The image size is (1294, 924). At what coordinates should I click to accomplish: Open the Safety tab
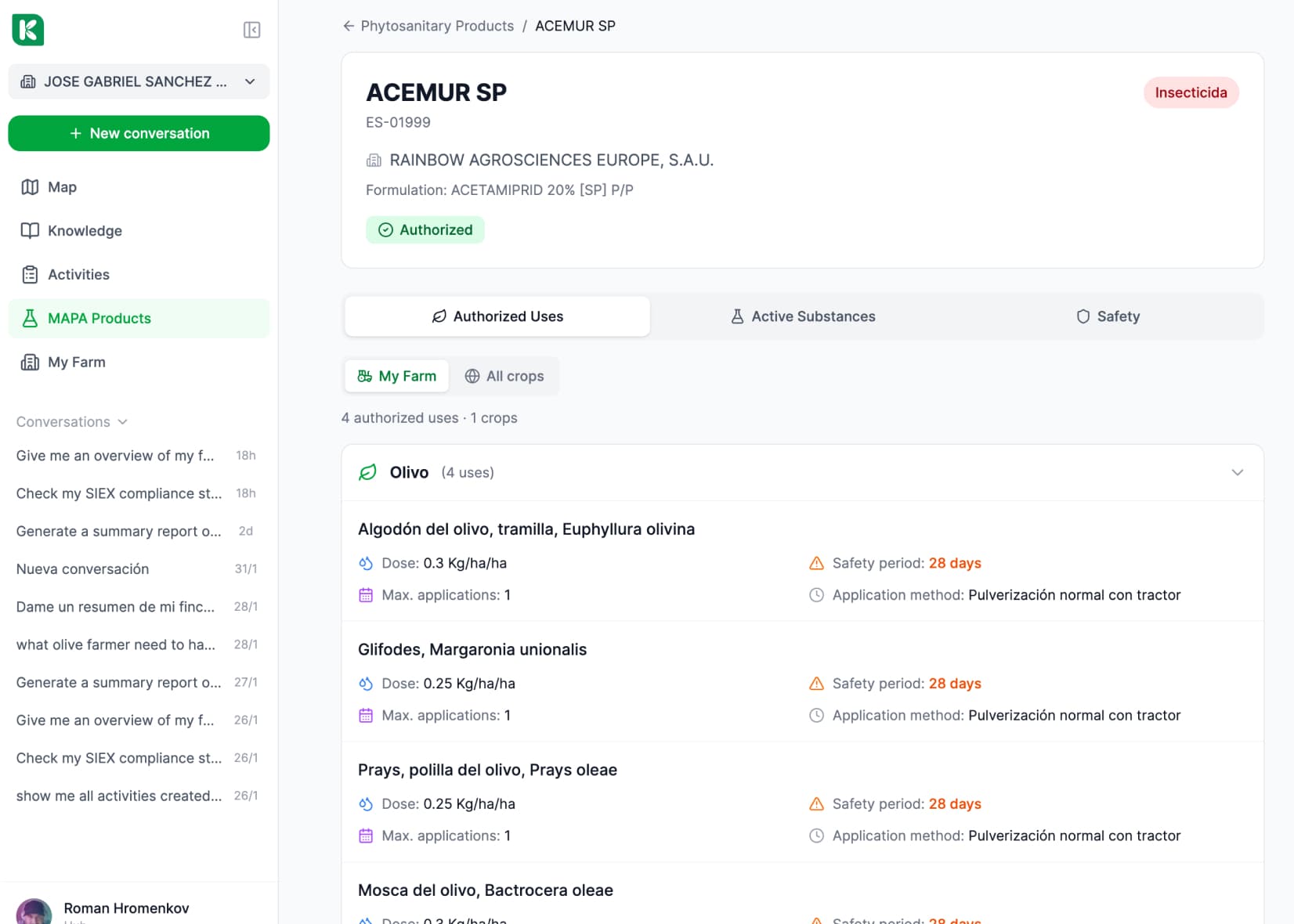point(1107,316)
